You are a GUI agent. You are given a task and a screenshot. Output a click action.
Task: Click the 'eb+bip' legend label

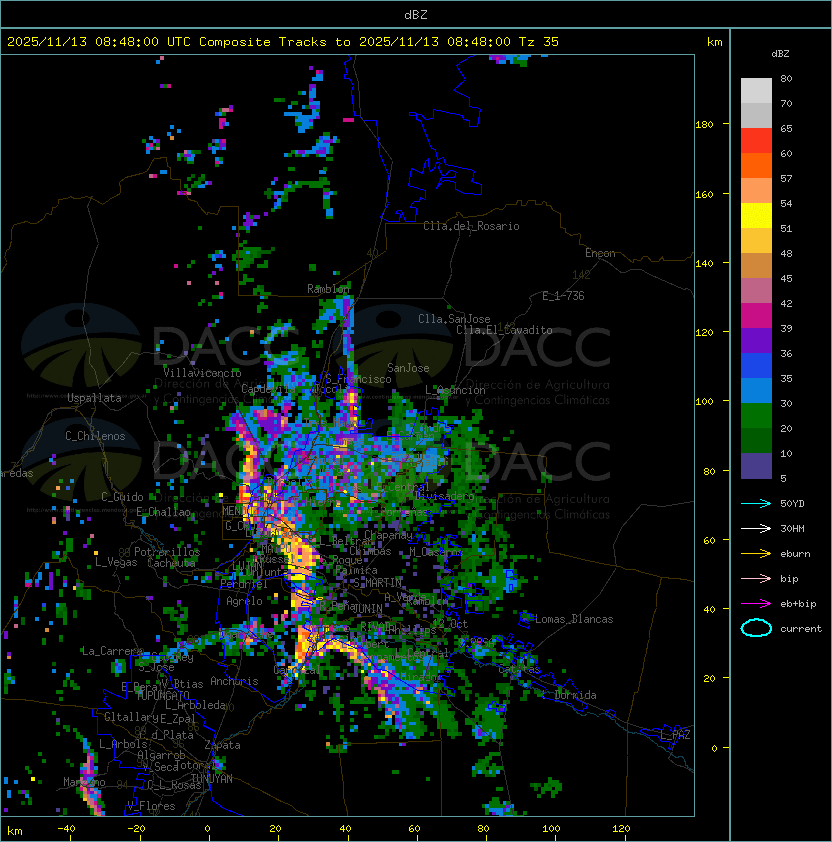[798, 604]
